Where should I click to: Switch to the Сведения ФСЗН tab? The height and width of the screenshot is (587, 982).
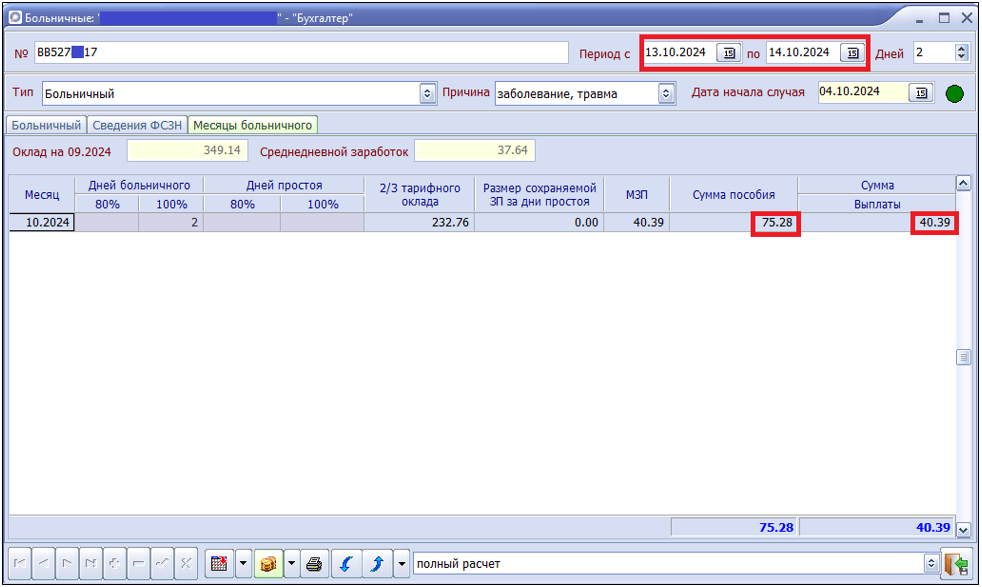pos(137,125)
